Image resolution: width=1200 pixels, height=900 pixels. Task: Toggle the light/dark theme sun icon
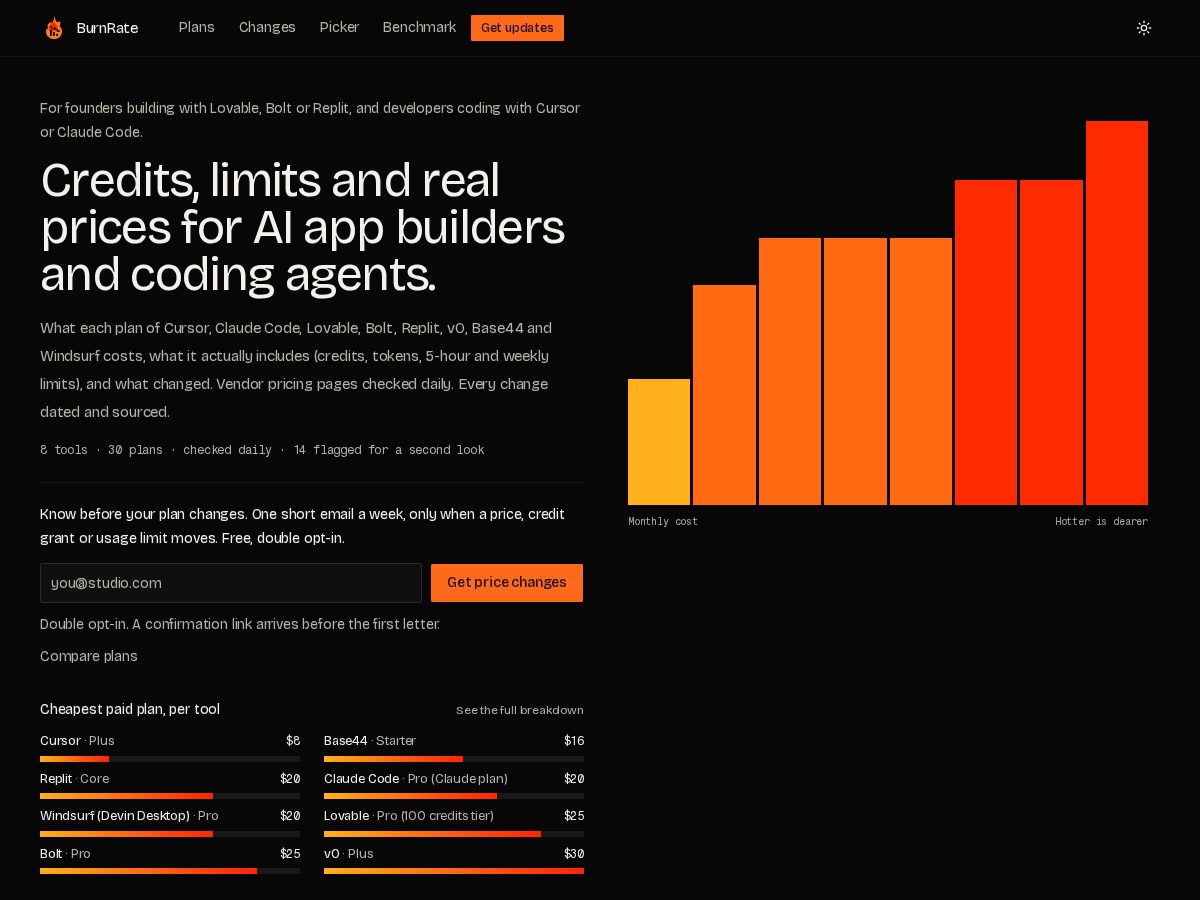pyautogui.click(x=1144, y=28)
